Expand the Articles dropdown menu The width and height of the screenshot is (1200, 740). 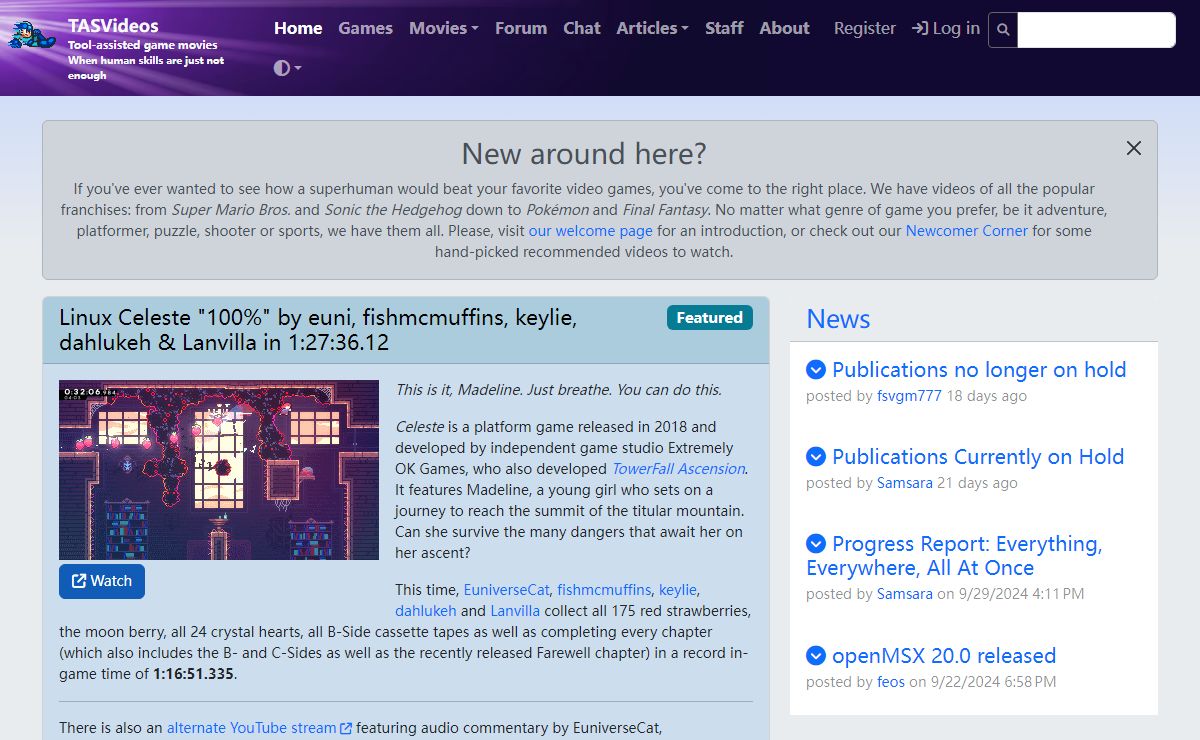pyautogui.click(x=652, y=28)
